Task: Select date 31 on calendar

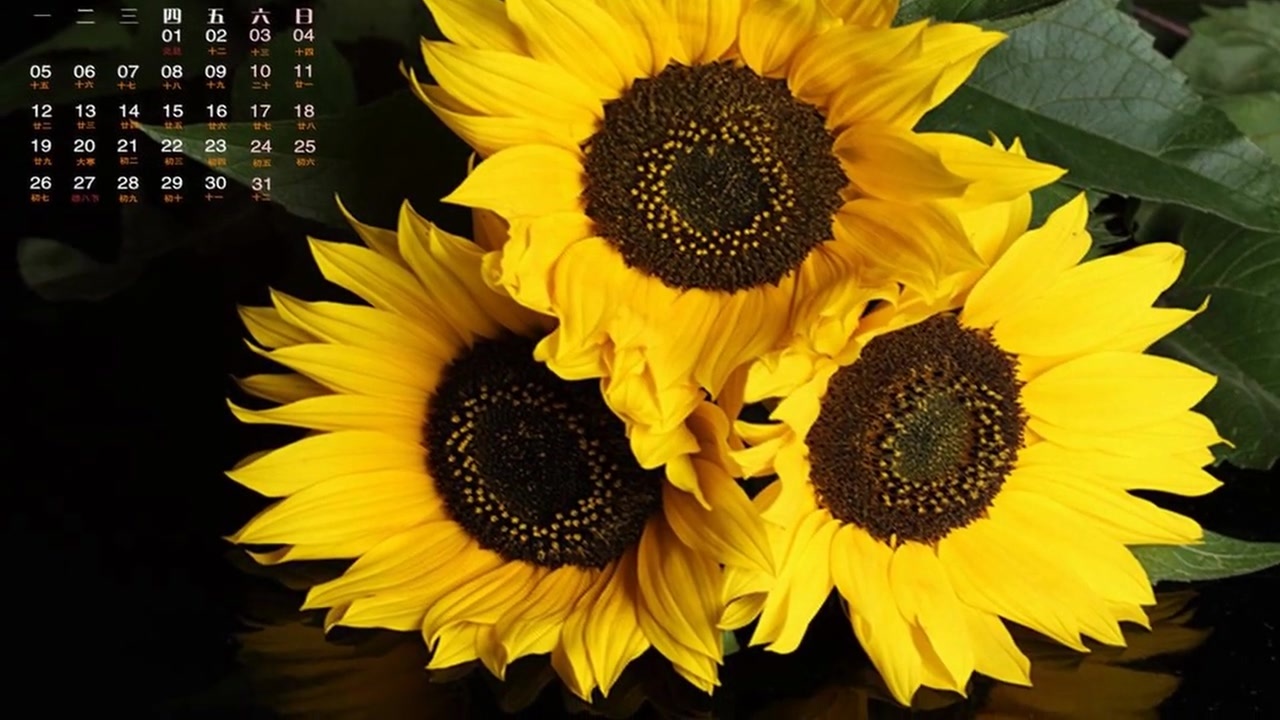Action: [260, 183]
